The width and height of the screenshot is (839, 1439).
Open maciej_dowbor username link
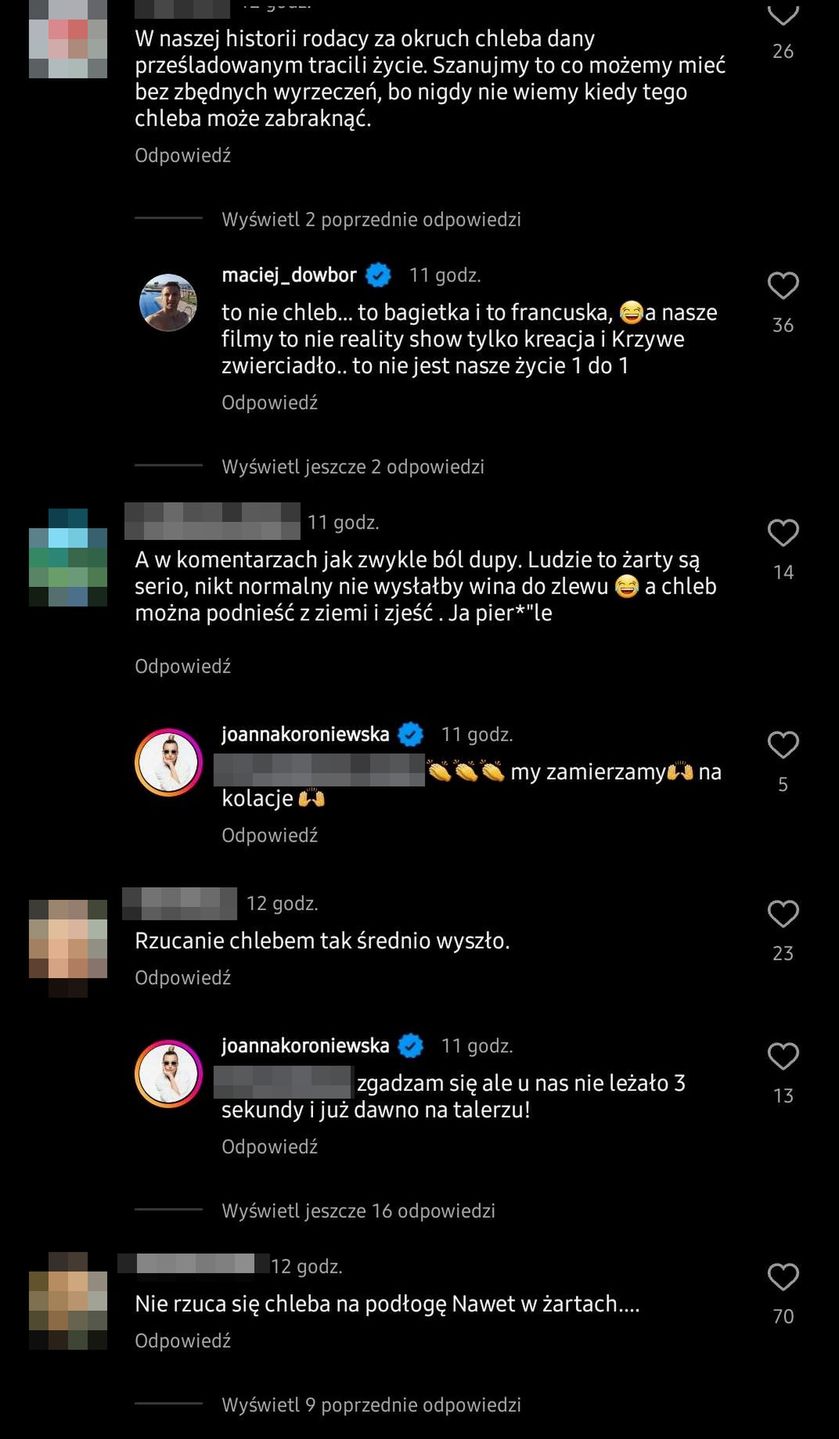291,275
